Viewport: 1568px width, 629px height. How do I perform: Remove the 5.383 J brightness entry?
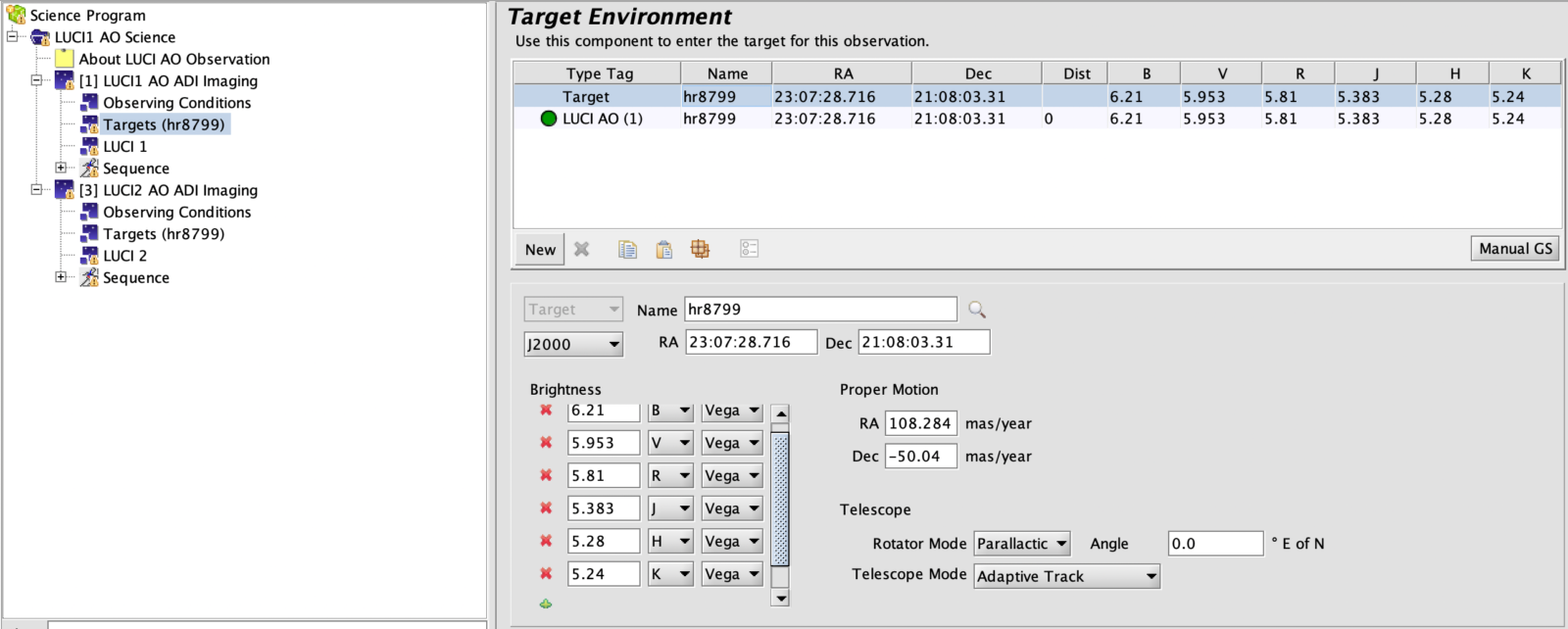(546, 508)
